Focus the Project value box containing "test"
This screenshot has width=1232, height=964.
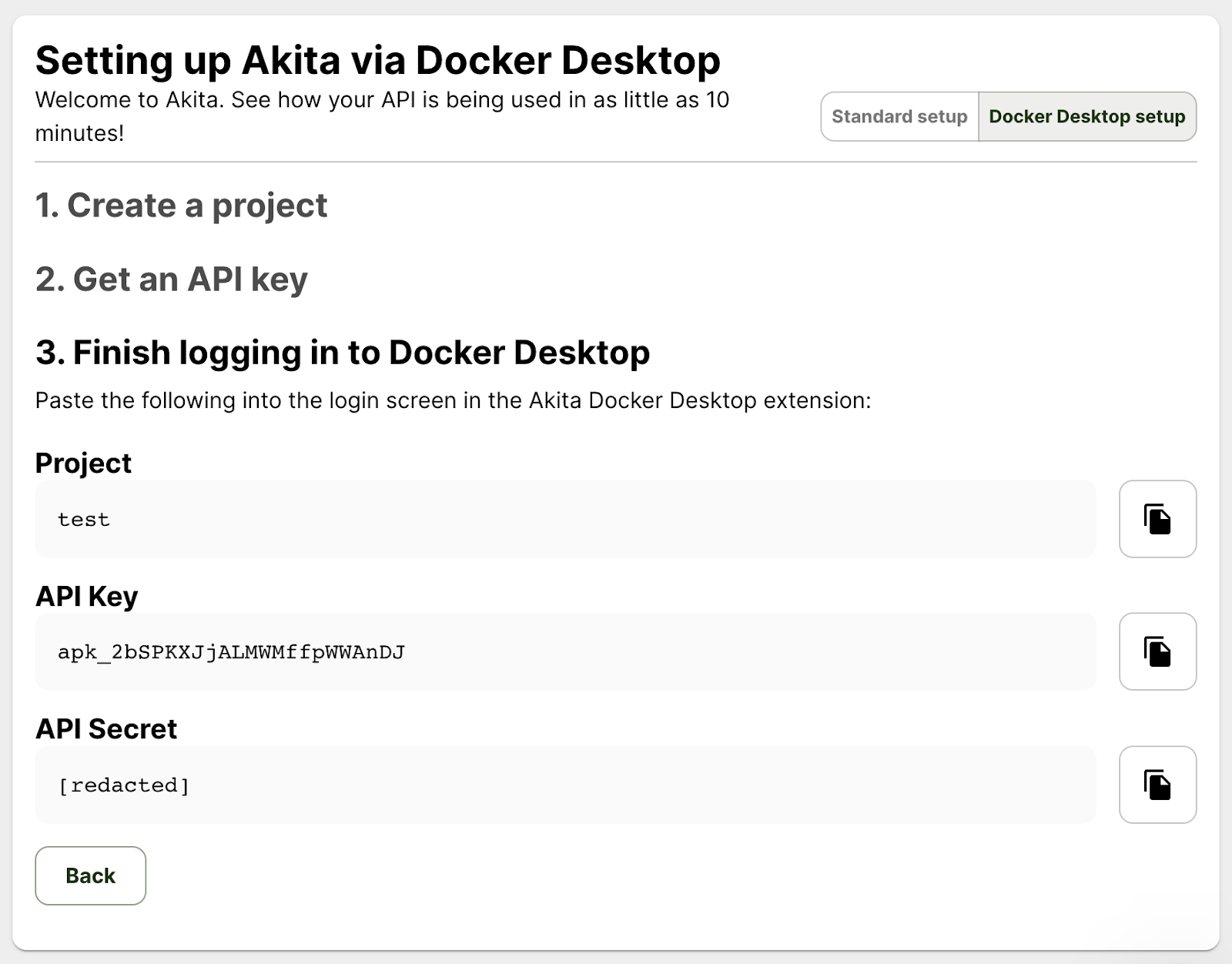[565, 519]
